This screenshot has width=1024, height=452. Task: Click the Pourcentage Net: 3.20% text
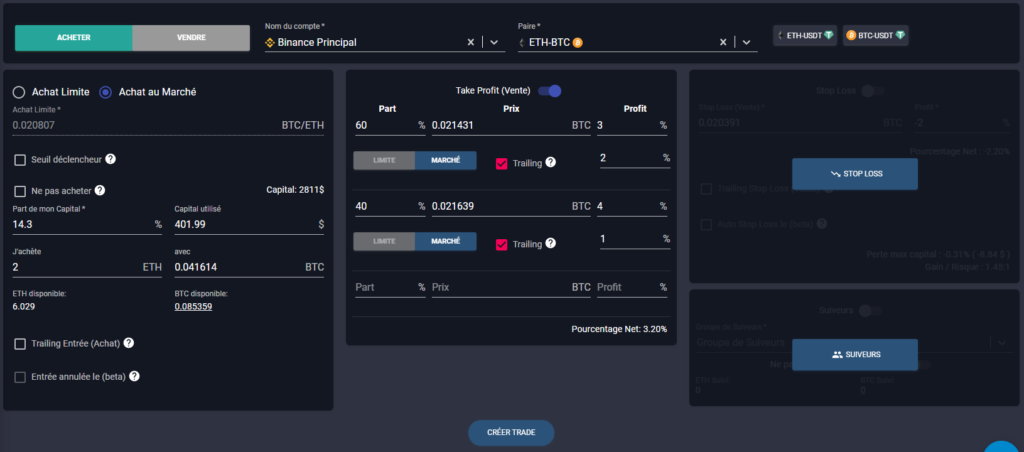pos(619,329)
